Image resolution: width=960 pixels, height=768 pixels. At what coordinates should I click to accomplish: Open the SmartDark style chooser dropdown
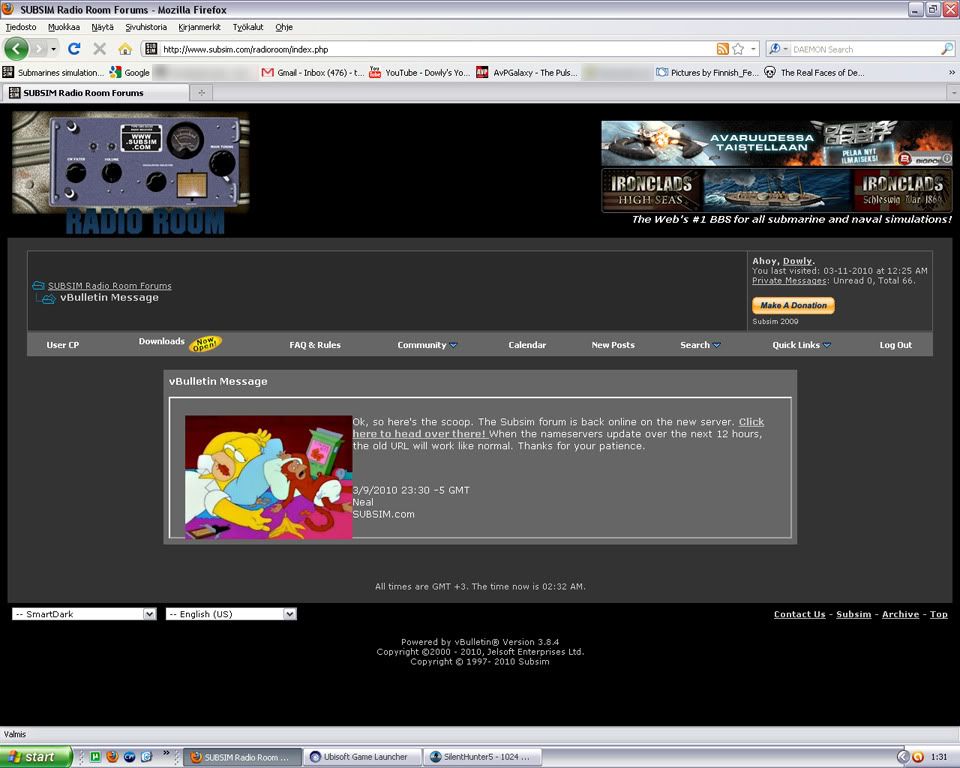point(84,614)
